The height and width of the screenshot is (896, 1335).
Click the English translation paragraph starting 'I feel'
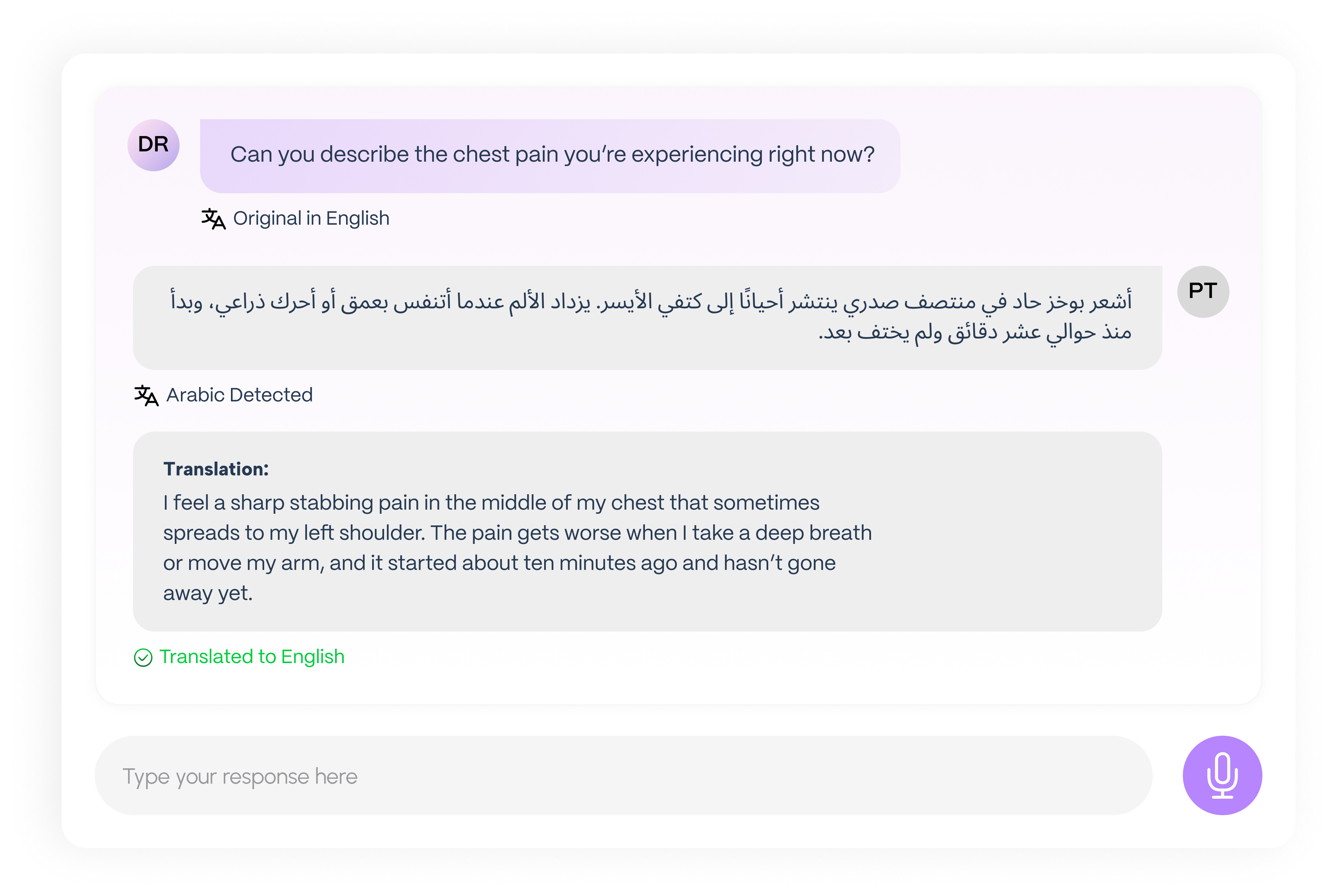point(491,503)
